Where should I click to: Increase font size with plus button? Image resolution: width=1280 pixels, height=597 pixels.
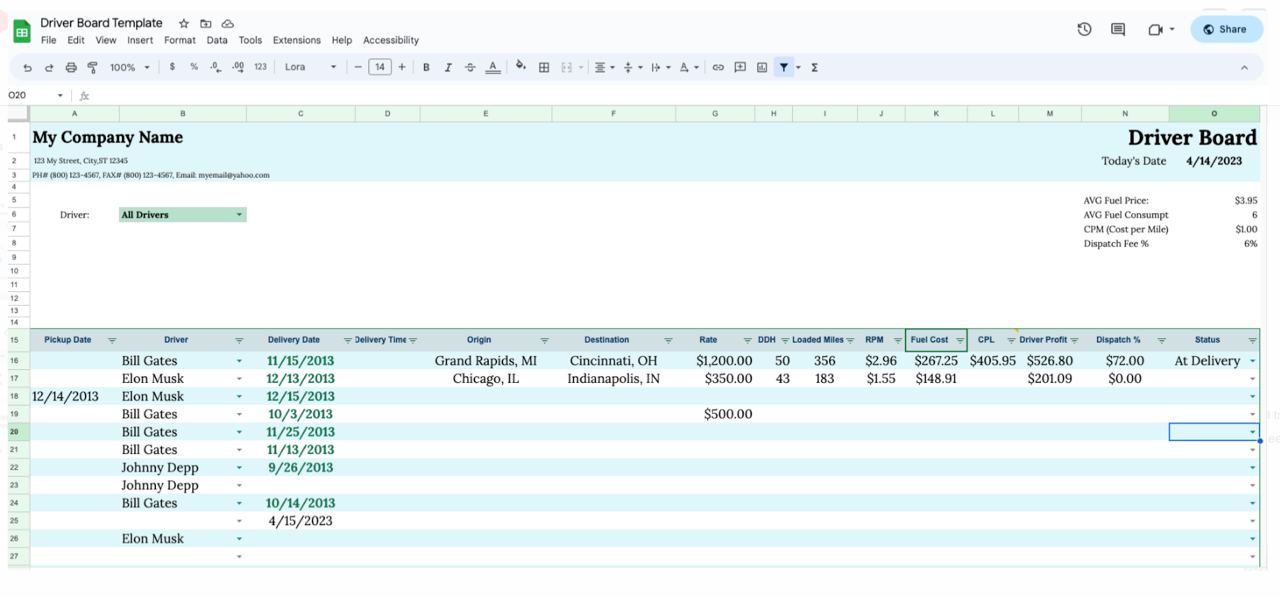(402, 67)
